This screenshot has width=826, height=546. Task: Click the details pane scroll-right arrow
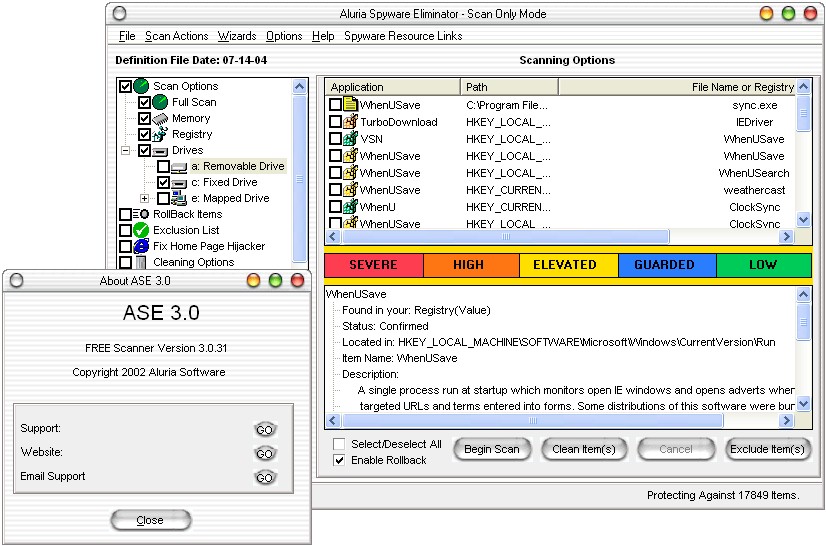(x=786, y=421)
